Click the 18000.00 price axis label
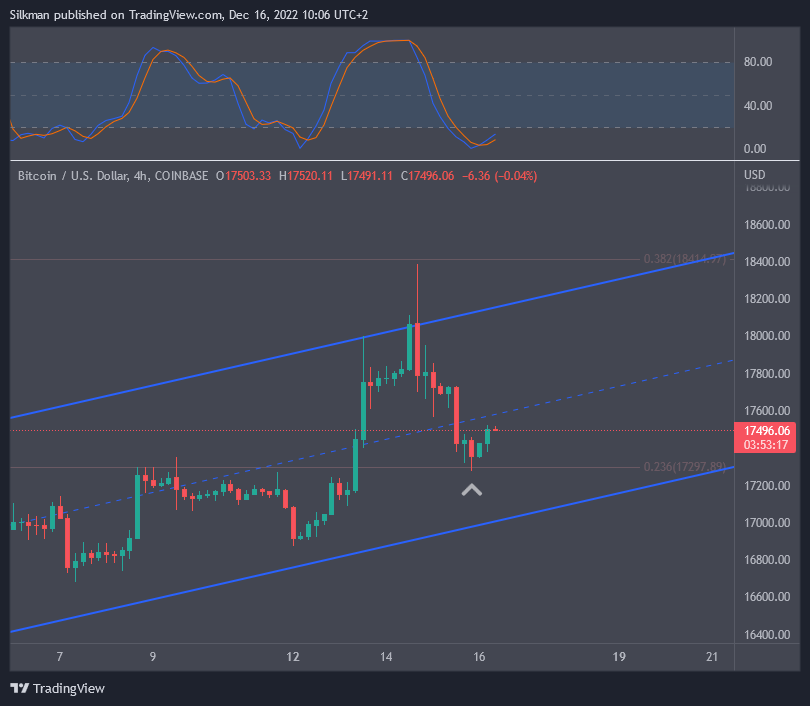The height and width of the screenshot is (706, 810). 767,336
